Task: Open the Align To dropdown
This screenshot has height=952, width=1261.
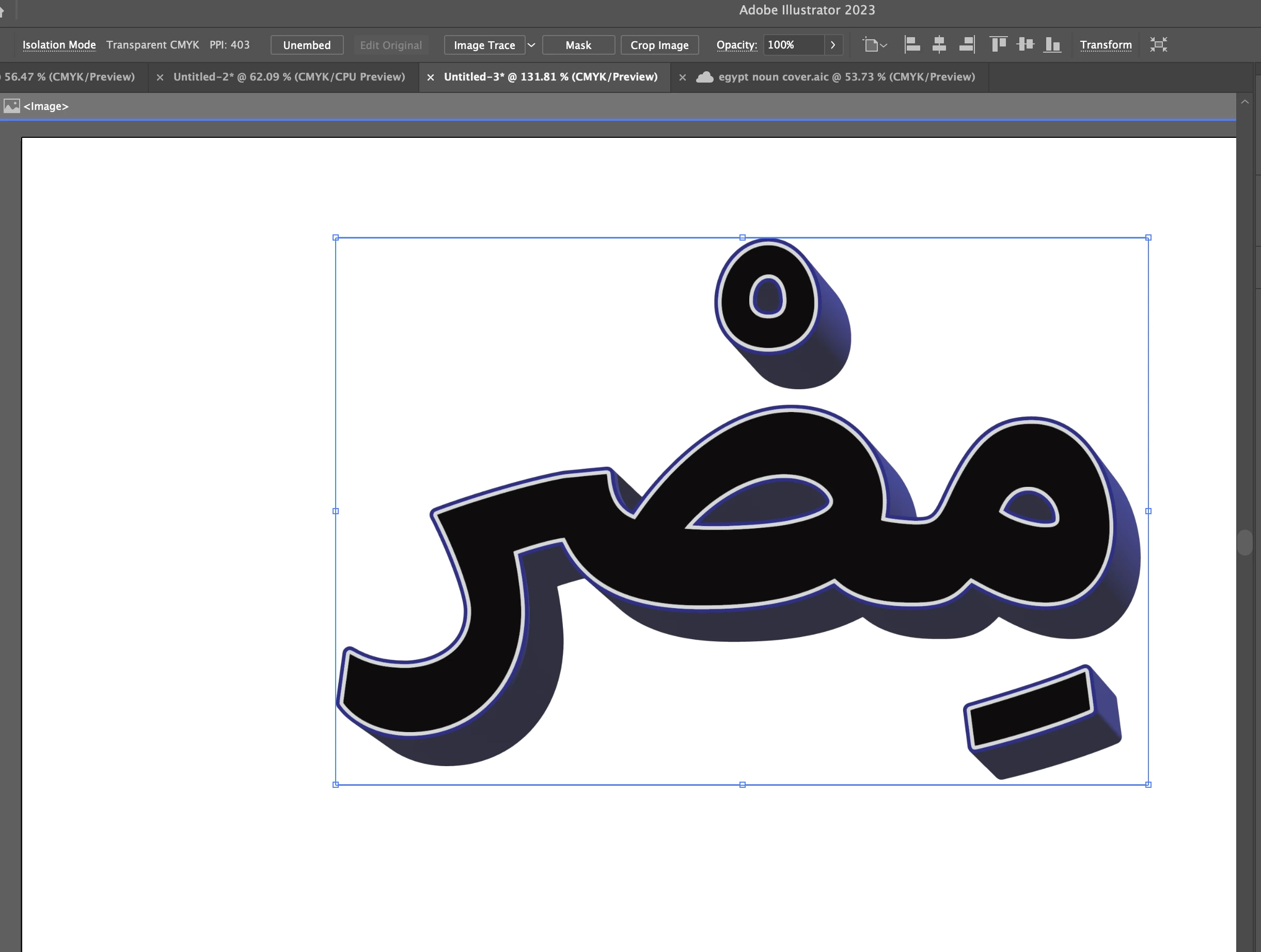Action: (875, 44)
